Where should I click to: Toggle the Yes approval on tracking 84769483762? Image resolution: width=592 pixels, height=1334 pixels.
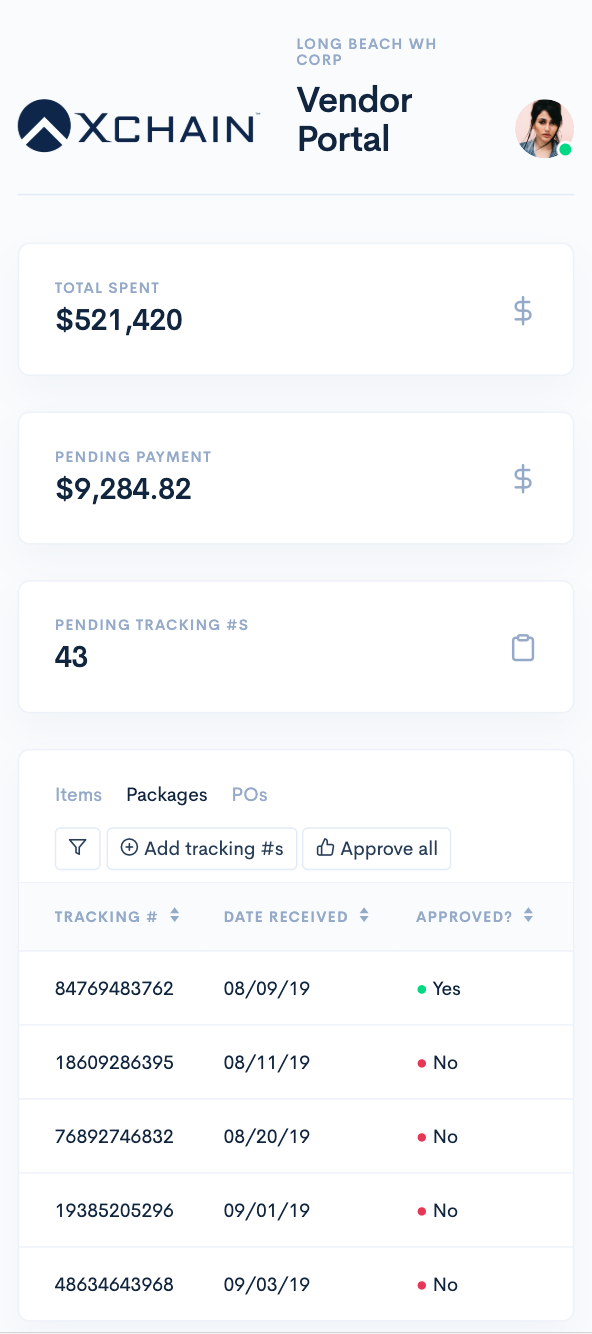point(440,988)
